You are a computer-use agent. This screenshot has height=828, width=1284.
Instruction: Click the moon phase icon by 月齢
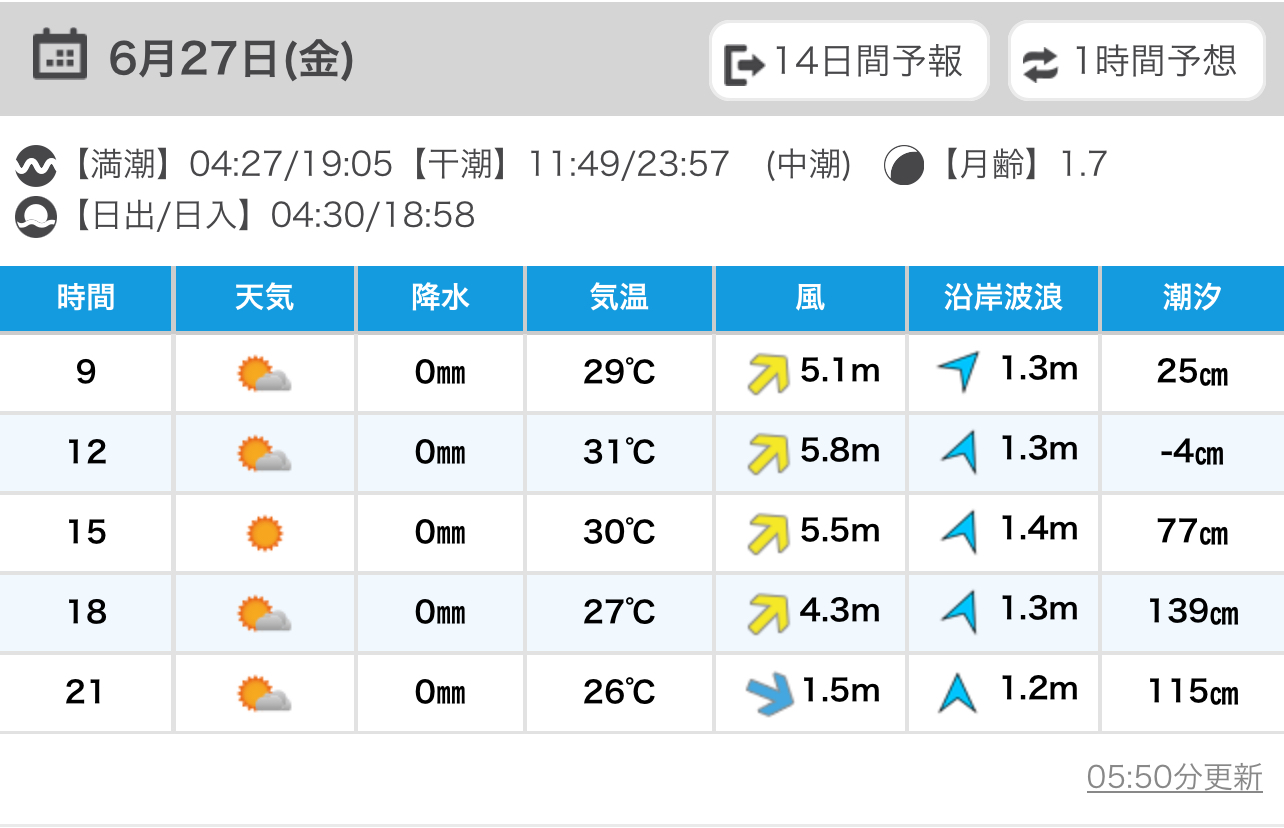coord(904,166)
